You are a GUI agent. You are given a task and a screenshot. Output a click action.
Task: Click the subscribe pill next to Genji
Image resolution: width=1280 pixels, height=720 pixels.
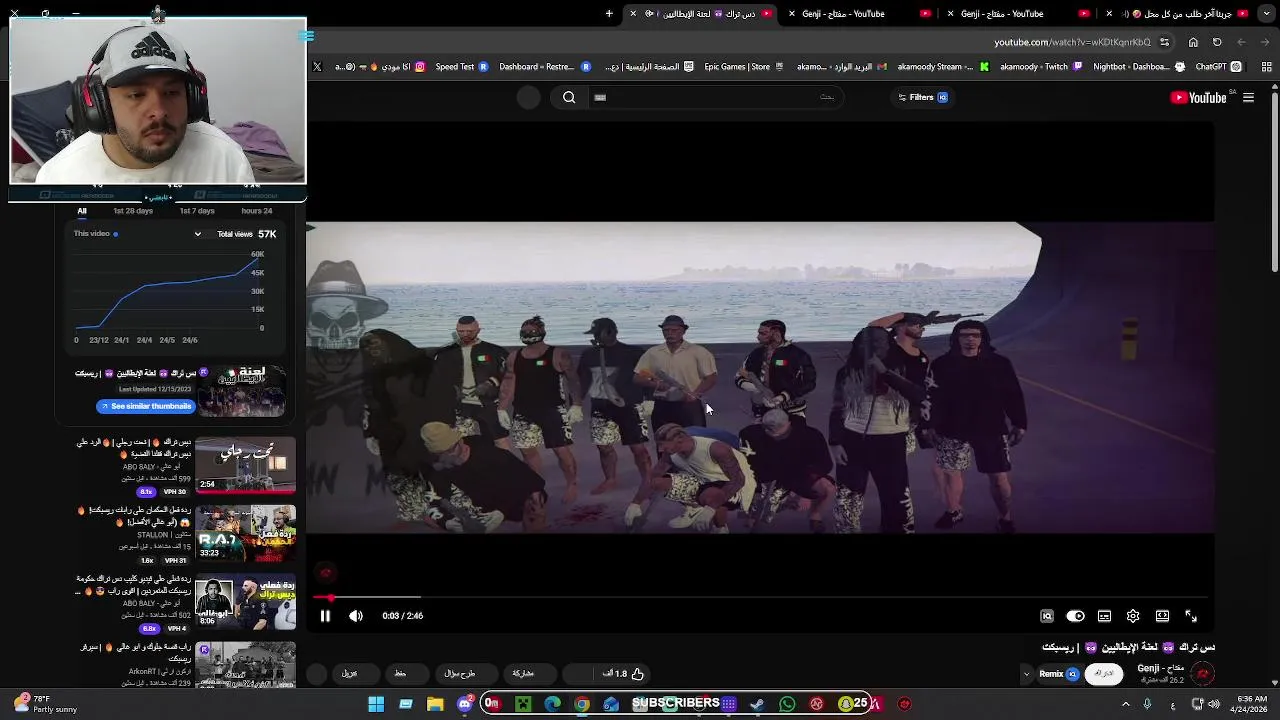(x=1104, y=674)
